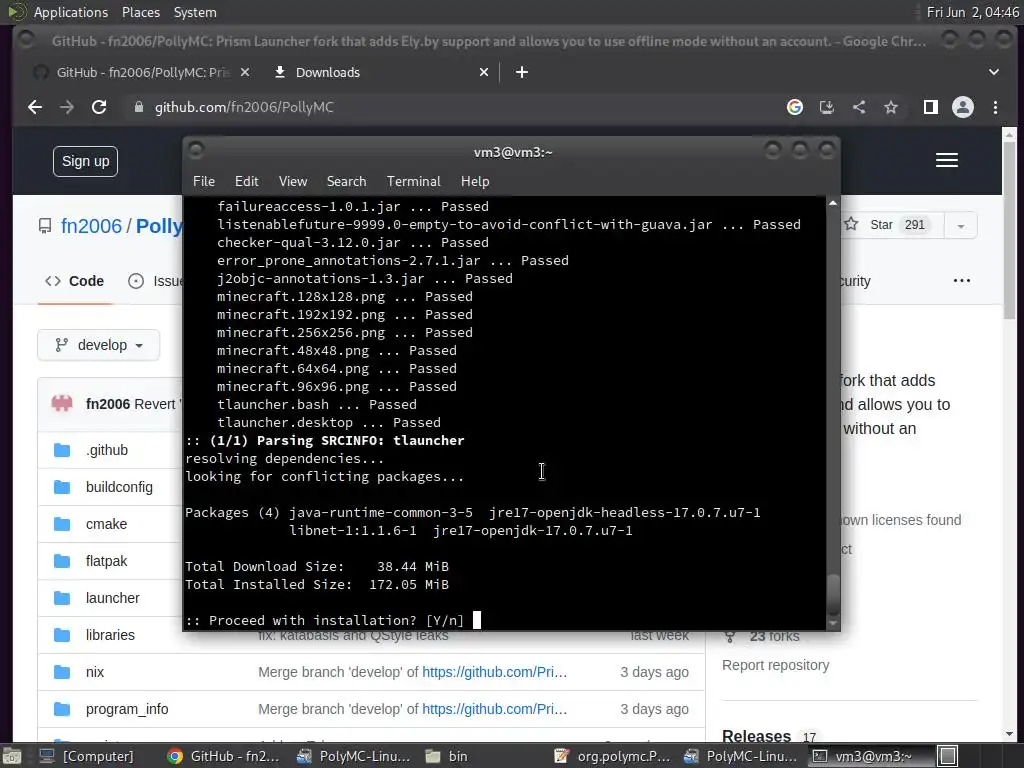
Task: Share this page using the share icon
Action: tap(859, 107)
